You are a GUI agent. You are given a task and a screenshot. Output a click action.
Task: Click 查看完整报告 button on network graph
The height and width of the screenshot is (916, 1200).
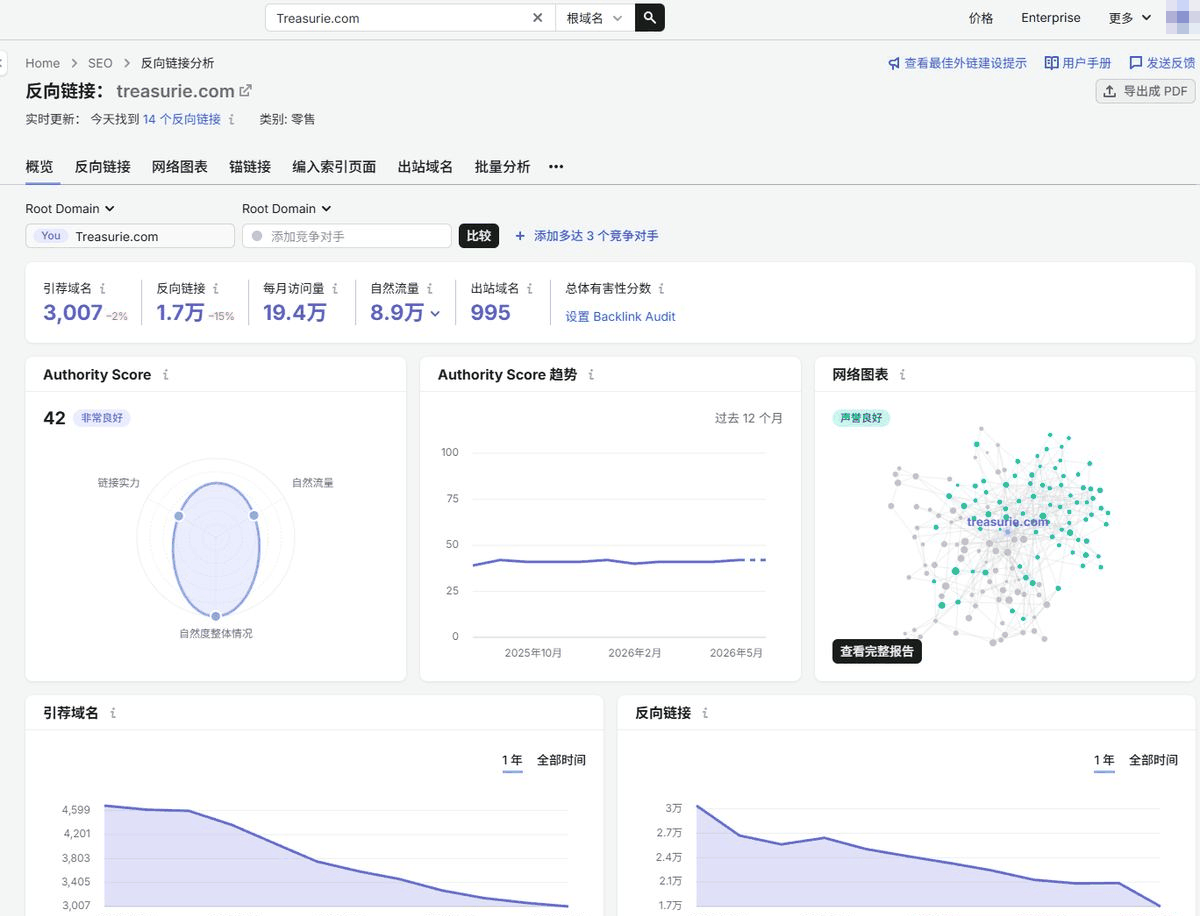[x=877, y=651]
